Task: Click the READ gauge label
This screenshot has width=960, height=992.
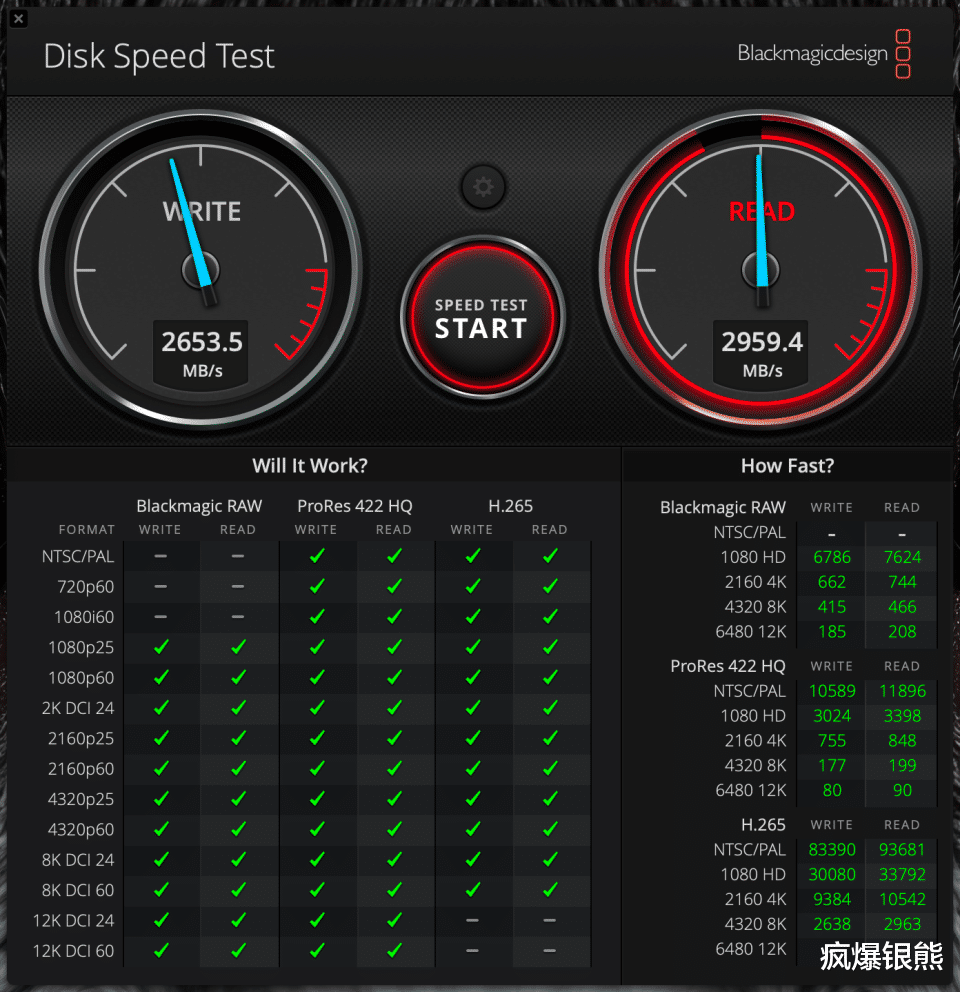Action: click(x=761, y=212)
